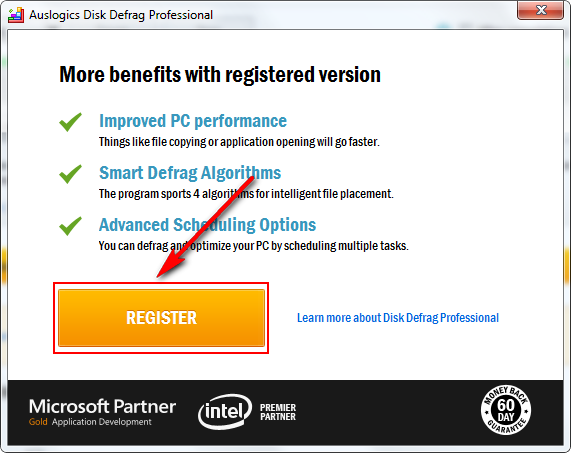Click the Premier Partner text next to Intel
The image size is (571, 453).
[278, 412]
